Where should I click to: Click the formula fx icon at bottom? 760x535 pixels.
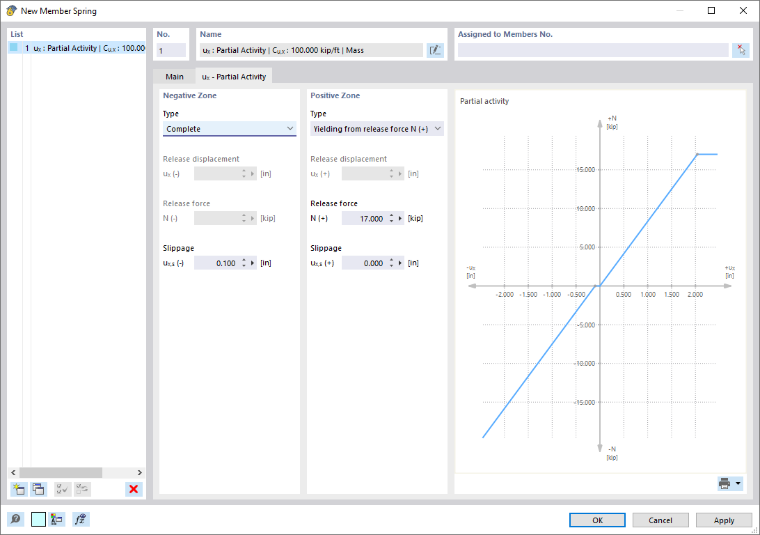80,519
